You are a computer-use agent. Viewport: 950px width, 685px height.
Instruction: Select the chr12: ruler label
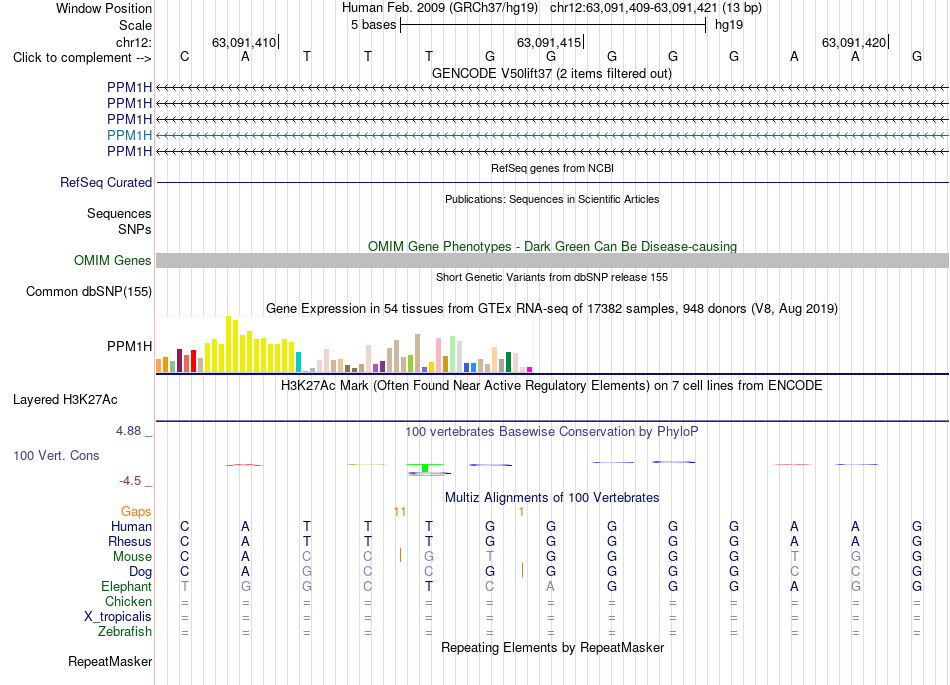tap(133, 42)
